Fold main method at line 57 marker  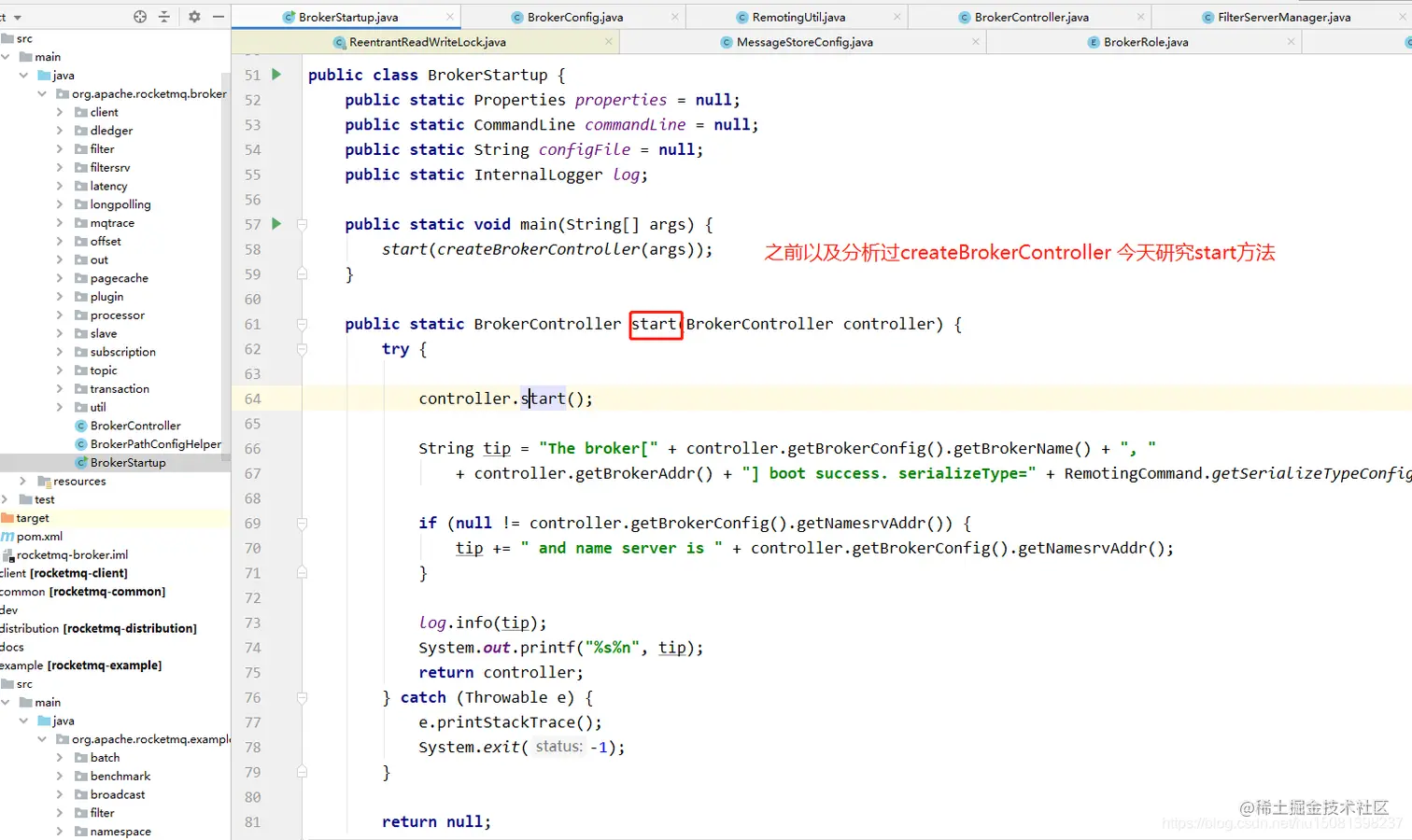coord(302,224)
